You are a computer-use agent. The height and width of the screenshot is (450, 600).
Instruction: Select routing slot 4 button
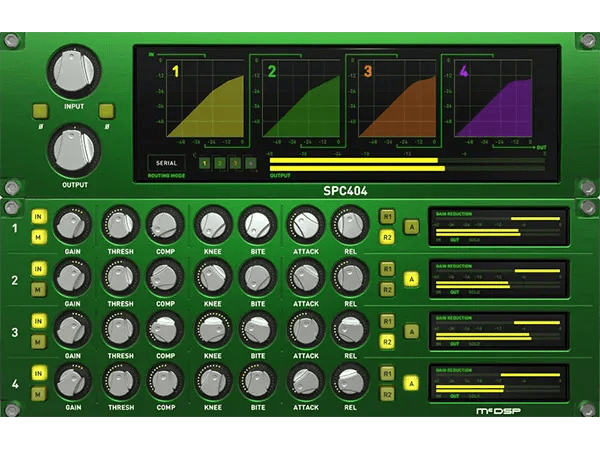[251, 163]
